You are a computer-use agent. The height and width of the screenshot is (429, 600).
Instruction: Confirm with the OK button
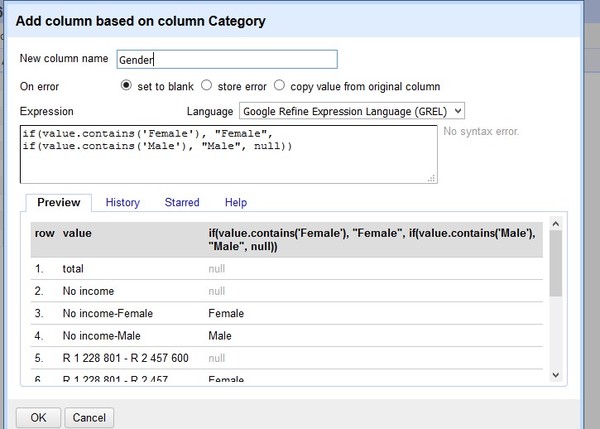38,418
